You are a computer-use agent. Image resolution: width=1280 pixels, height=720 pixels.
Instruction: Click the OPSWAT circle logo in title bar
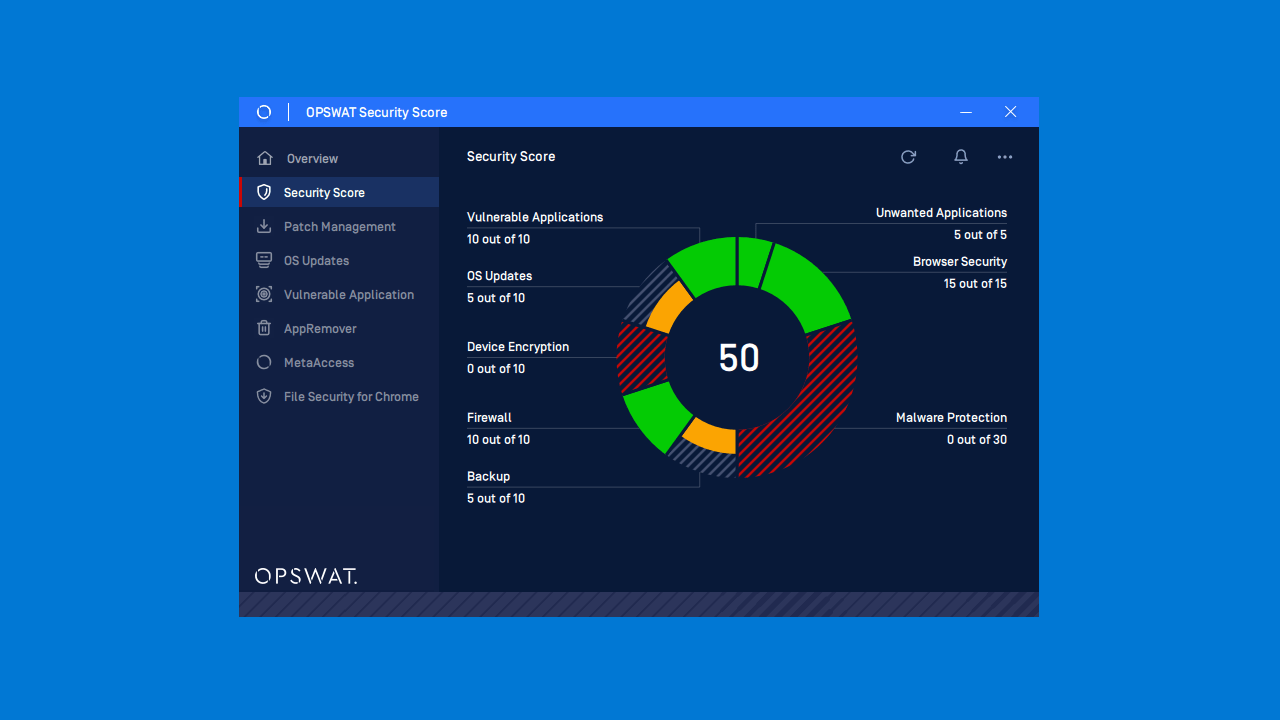click(264, 112)
